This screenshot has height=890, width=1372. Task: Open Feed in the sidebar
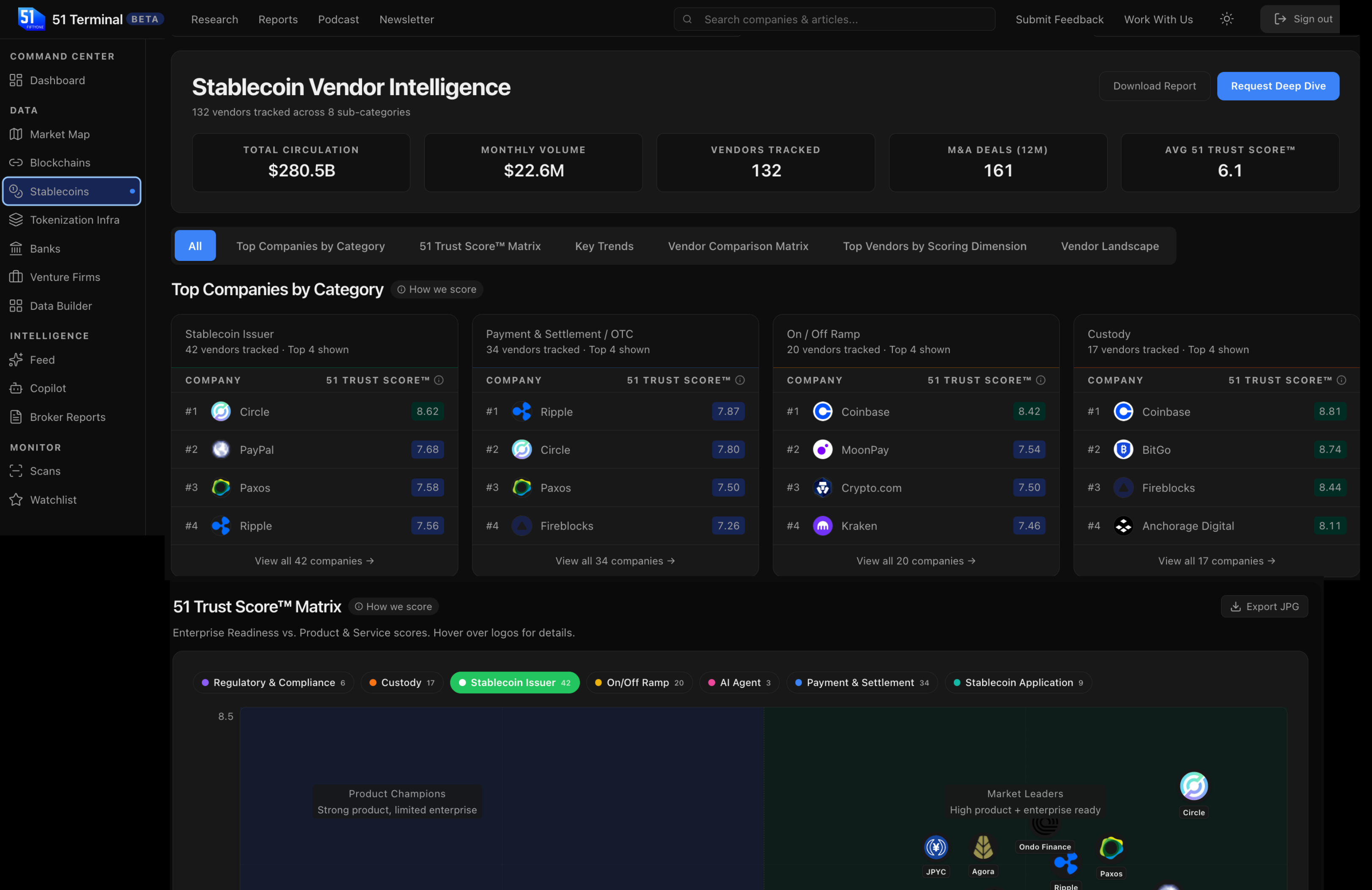pyautogui.click(x=72, y=360)
